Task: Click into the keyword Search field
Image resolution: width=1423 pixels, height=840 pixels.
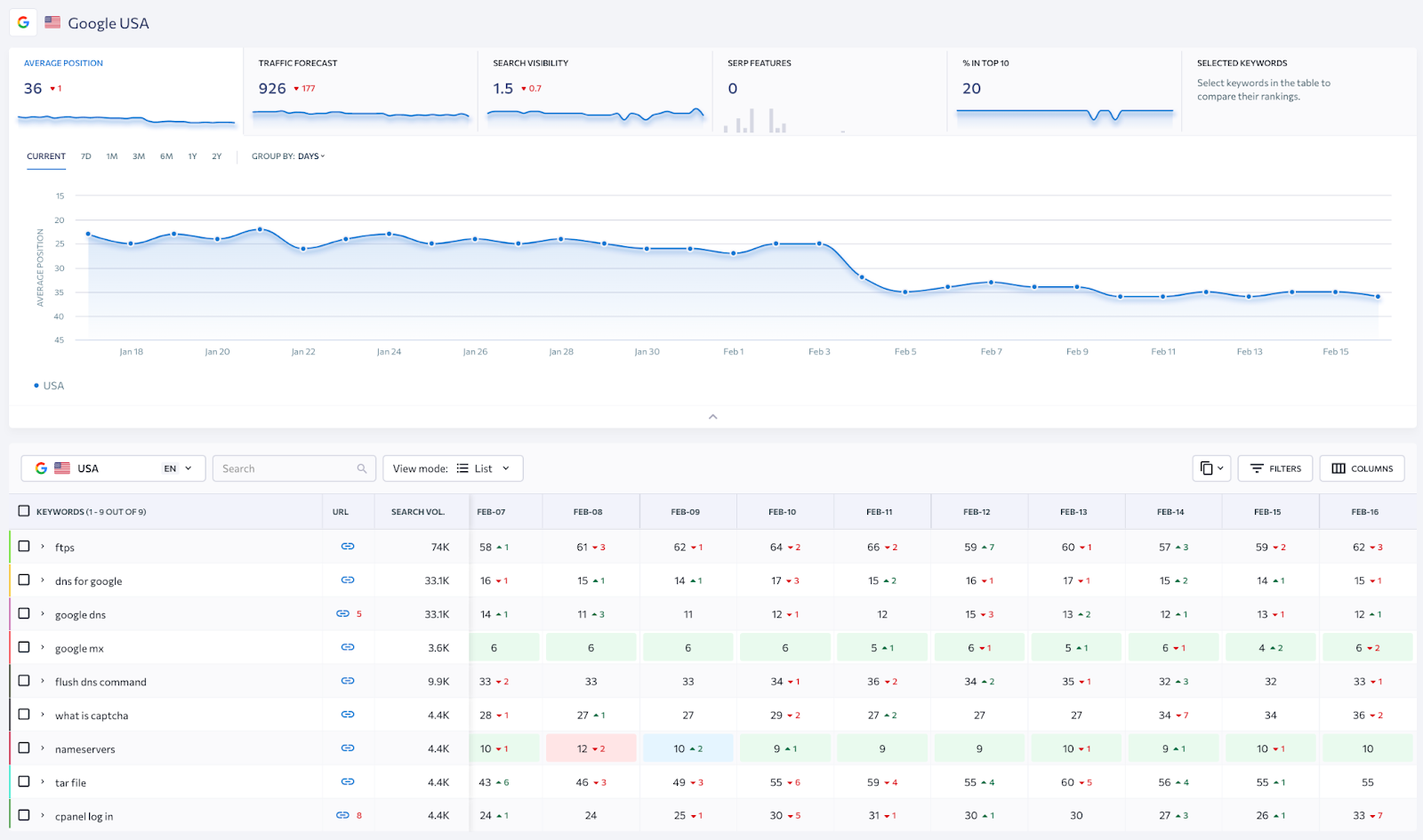Action: pyautogui.click(x=286, y=468)
